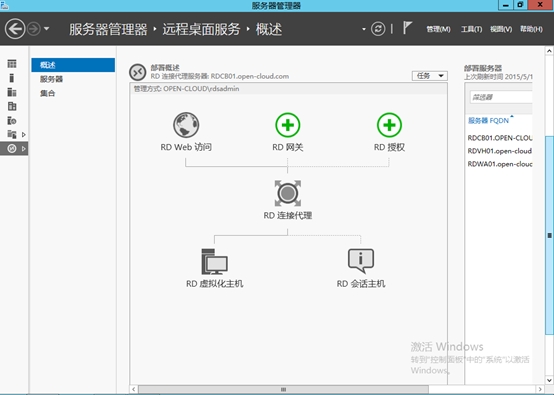Select the Local Server sidebar icon
This screenshot has height=395, width=554.
click(x=12, y=78)
